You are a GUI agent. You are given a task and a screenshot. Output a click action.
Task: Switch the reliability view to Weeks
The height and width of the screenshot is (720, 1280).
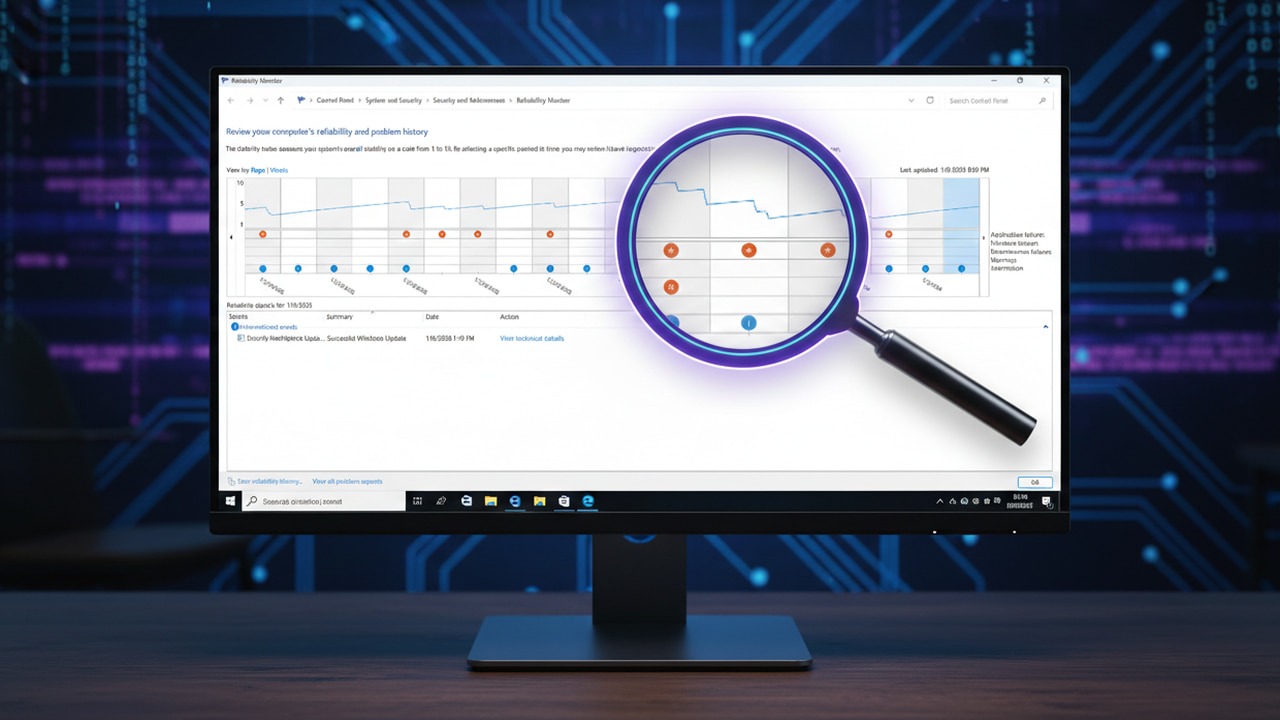[278, 169]
